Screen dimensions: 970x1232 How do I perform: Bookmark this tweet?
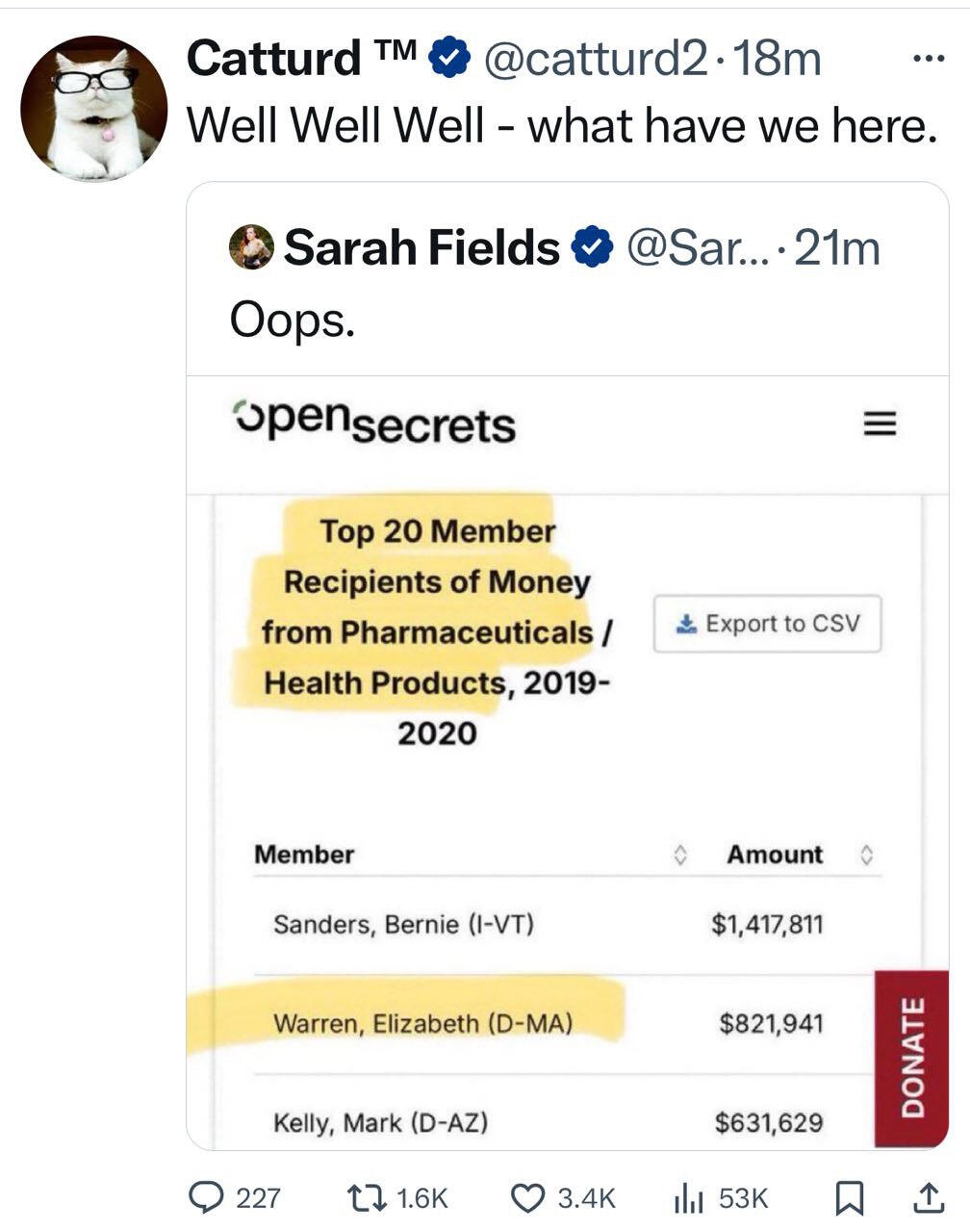tap(849, 1196)
